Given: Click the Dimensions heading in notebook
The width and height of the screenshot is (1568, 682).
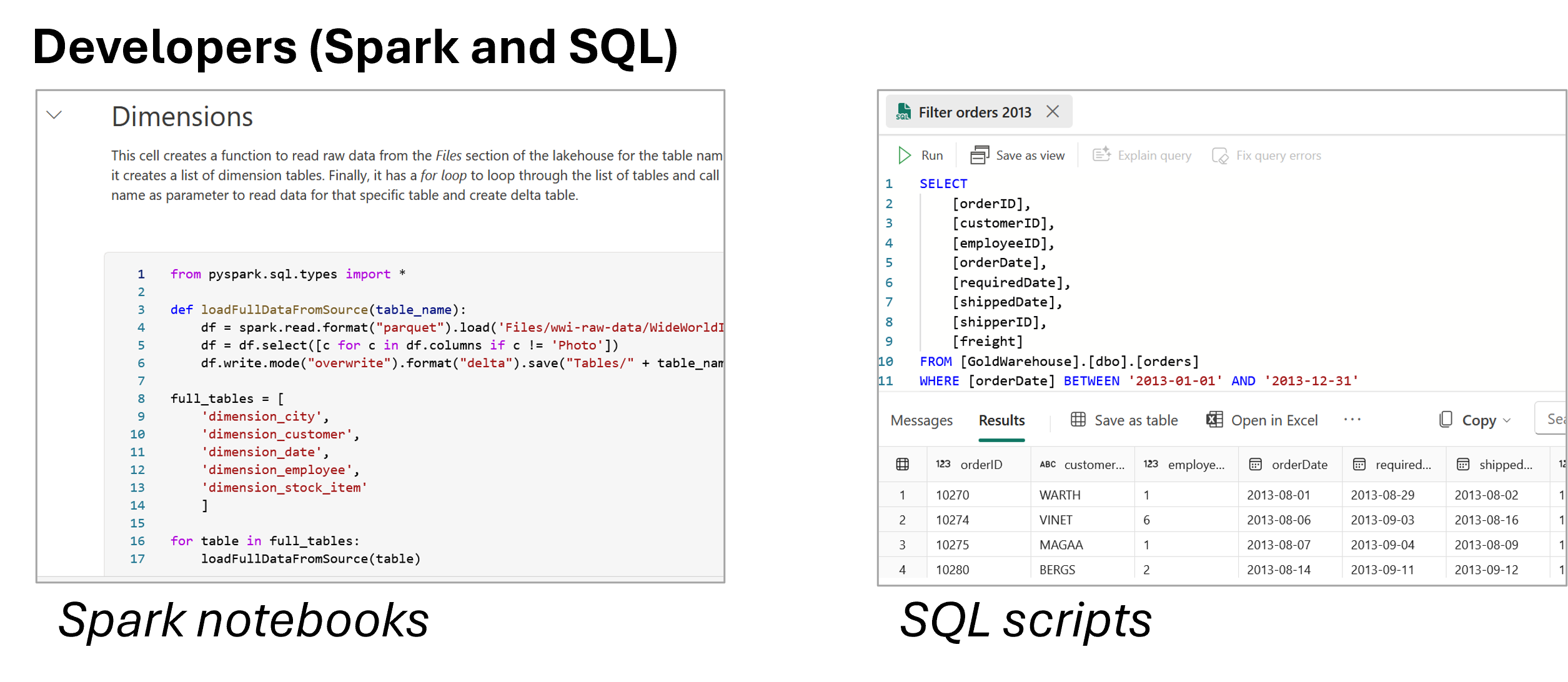Looking at the screenshot, I should (182, 117).
